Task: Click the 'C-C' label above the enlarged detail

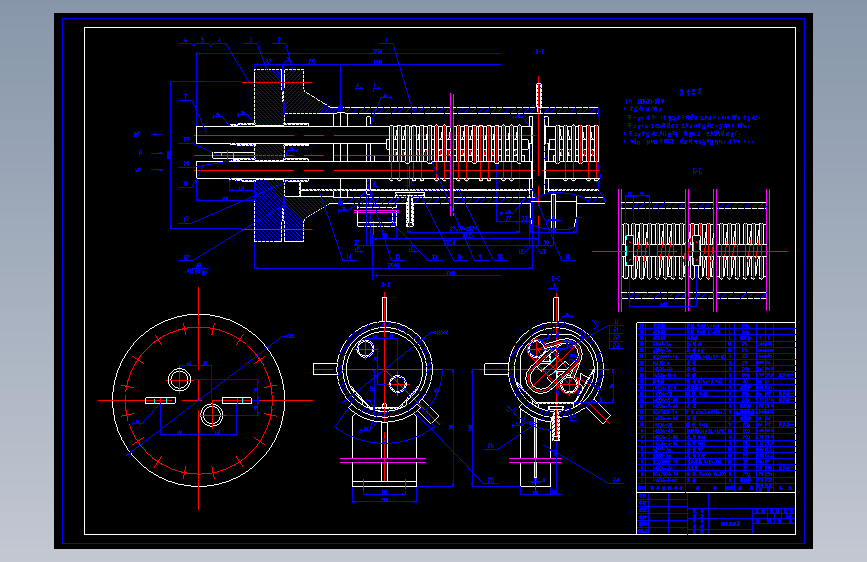Action: click(697, 171)
